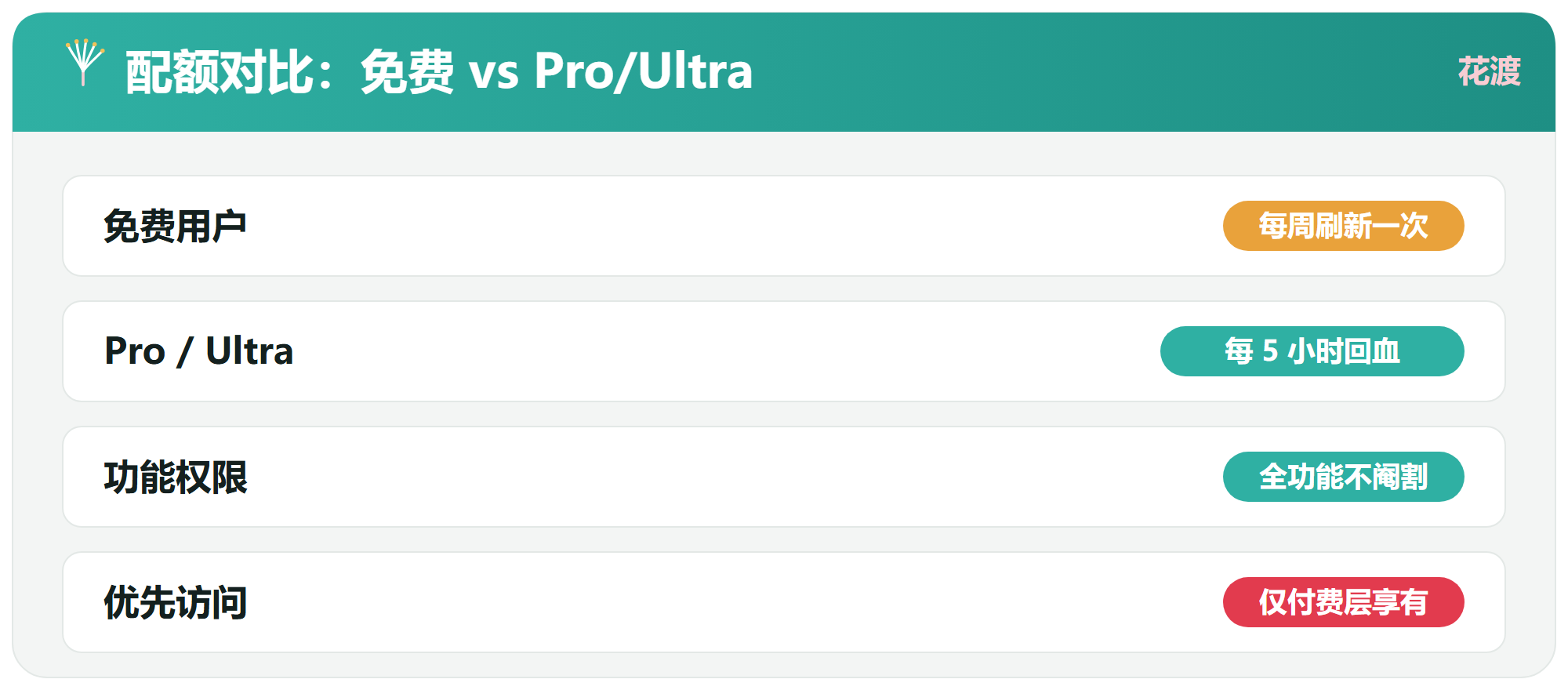The width and height of the screenshot is (1568, 690).
Task: Select the 功能权限 row label
Action: (x=176, y=478)
